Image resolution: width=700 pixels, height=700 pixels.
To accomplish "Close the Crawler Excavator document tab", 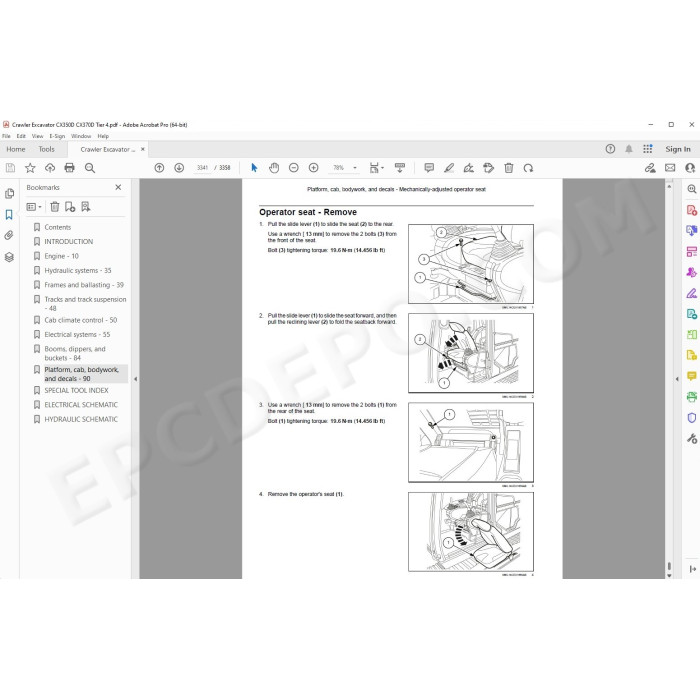I will click(143, 149).
